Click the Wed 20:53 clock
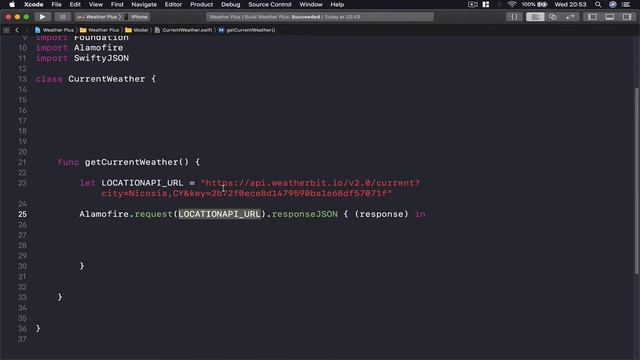This screenshot has width=640, height=360. pos(570,4)
